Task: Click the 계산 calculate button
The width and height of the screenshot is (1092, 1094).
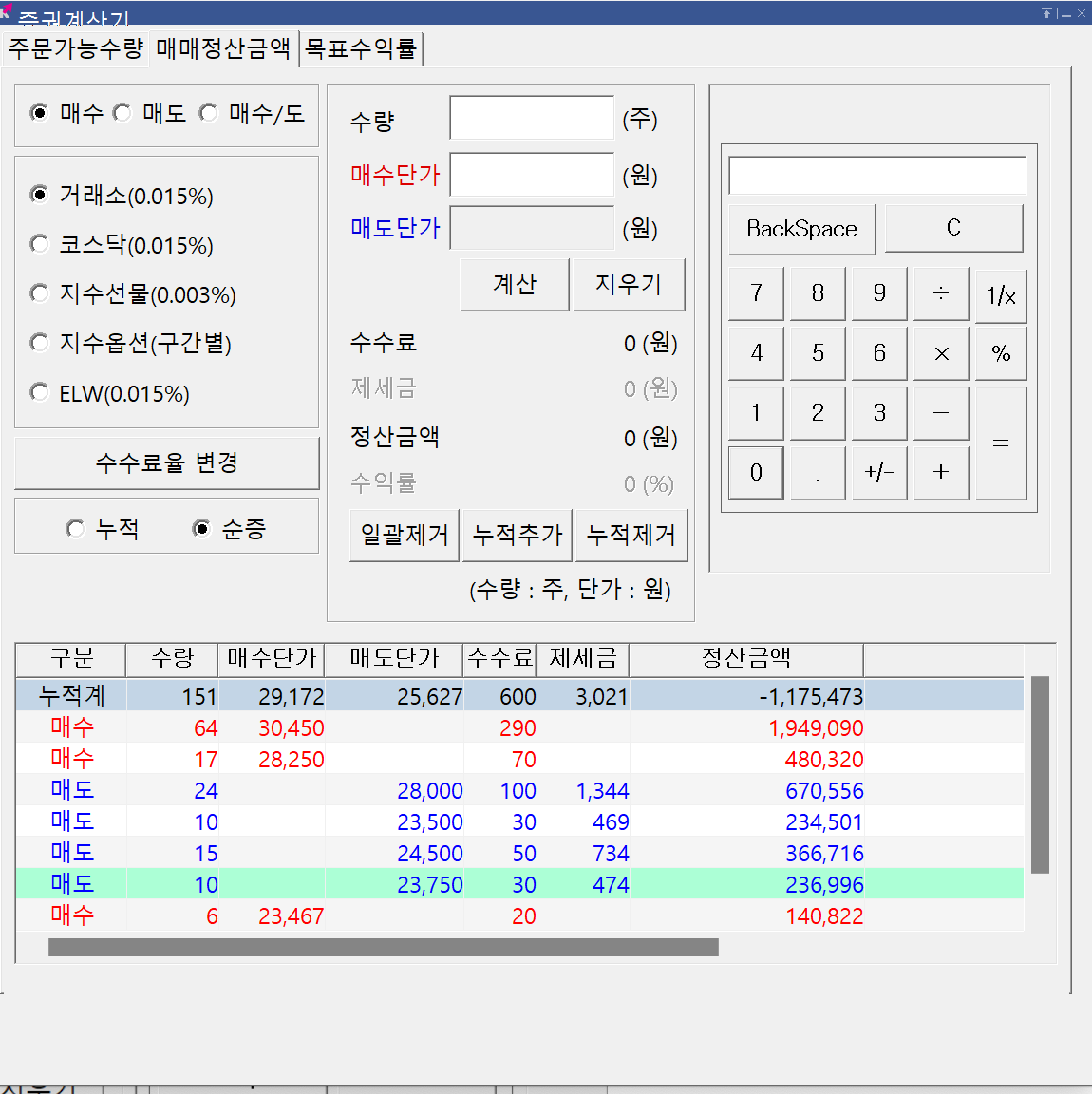Action: [514, 284]
